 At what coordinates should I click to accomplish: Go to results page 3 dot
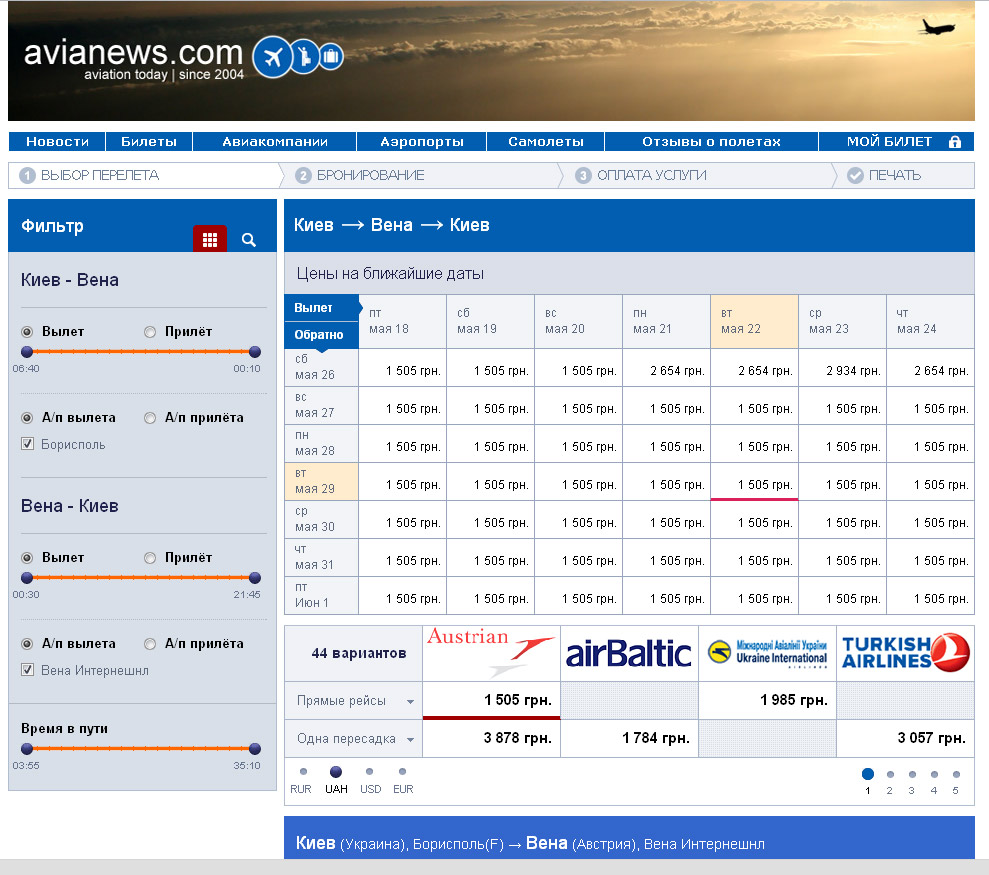tap(912, 774)
